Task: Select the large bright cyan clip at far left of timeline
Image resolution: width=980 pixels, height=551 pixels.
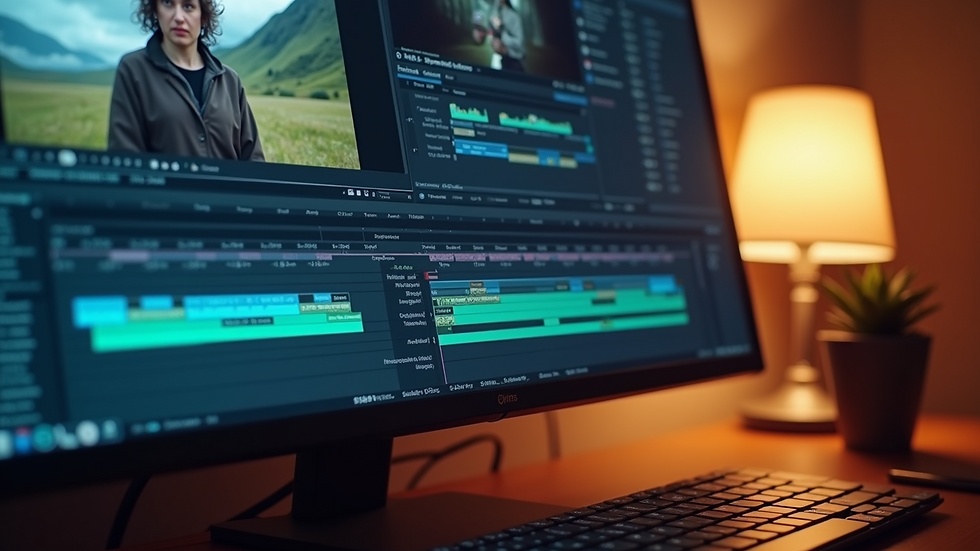Action: [100, 311]
